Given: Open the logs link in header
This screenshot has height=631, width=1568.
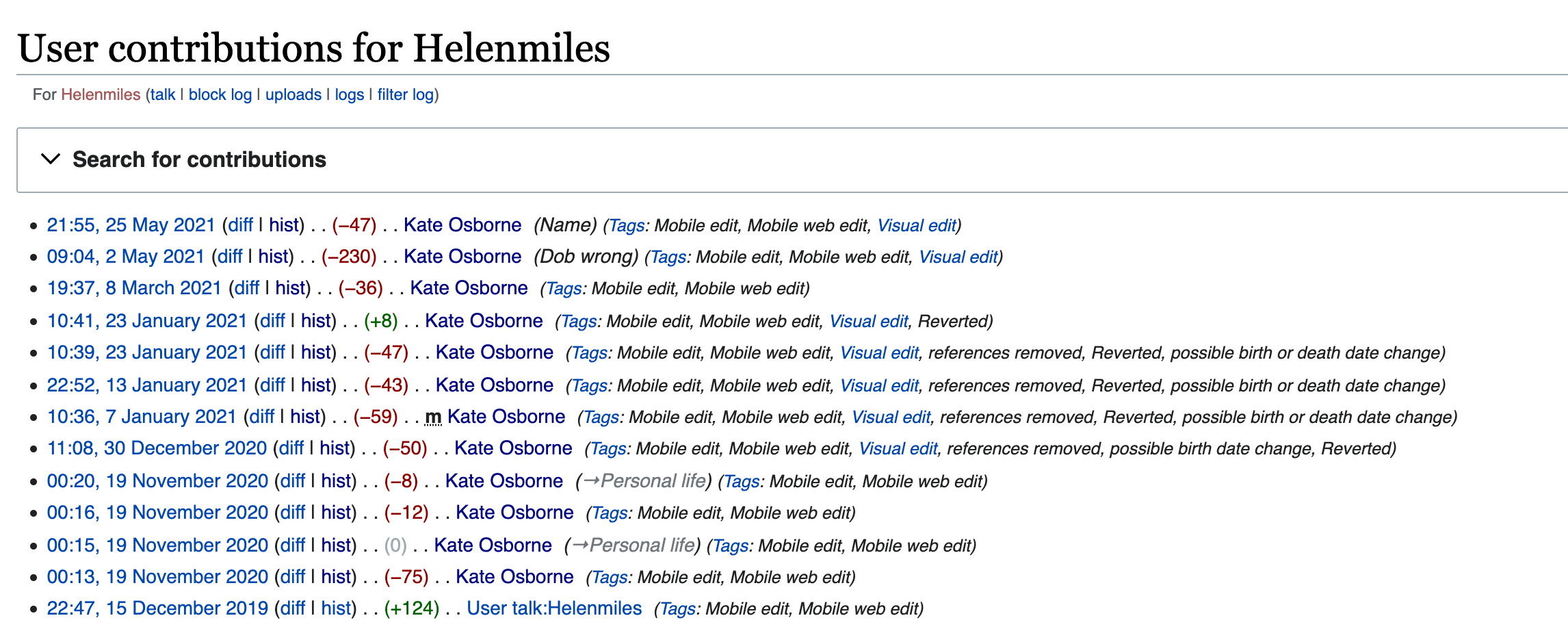Looking at the screenshot, I should tap(349, 94).
